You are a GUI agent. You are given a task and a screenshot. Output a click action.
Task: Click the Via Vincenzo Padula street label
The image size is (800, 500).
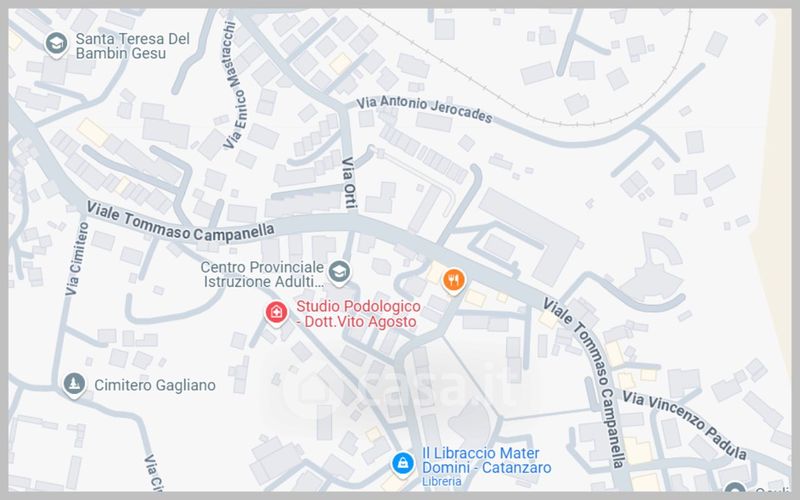point(685,424)
